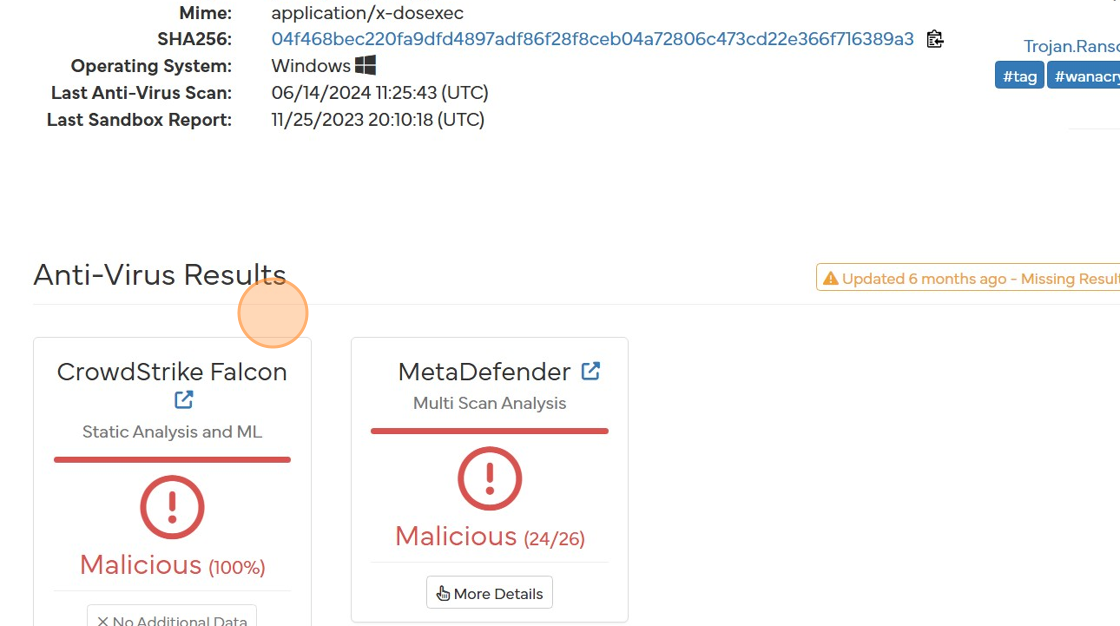Click the red bar under Static Analysis and ML
Screen dimensions: 1120x626
(172, 460)
